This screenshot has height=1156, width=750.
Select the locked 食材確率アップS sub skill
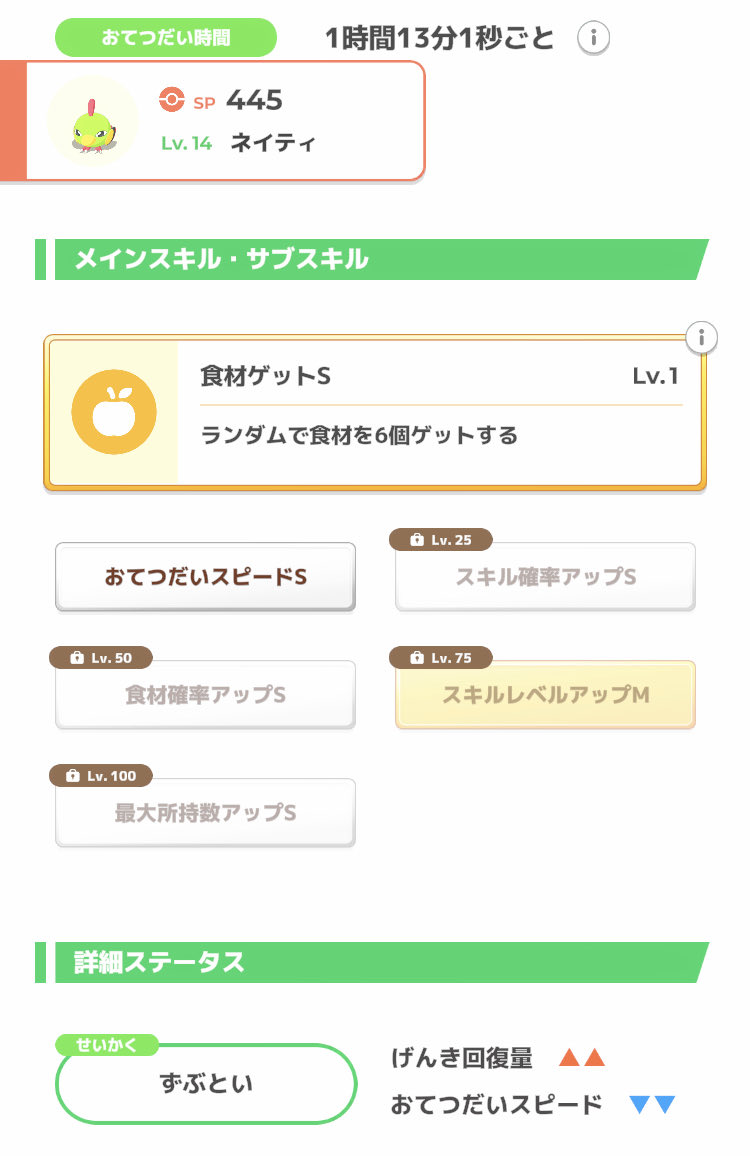[205, 695]
